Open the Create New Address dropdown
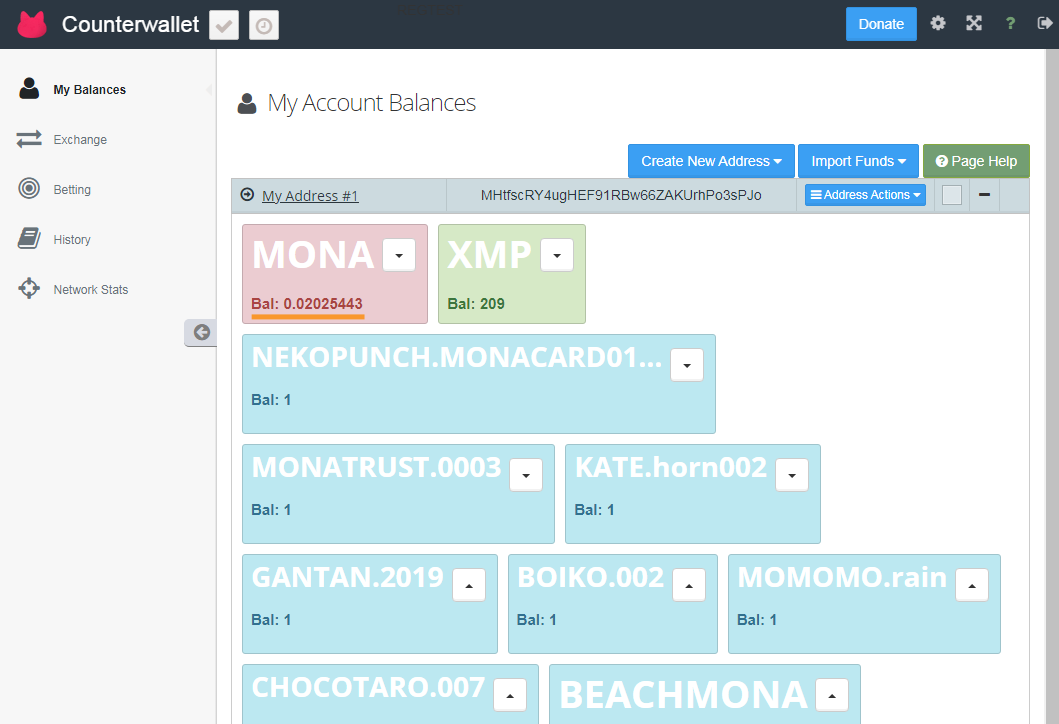The height and width of the screenshot is (724, 1059). point(711,161)
